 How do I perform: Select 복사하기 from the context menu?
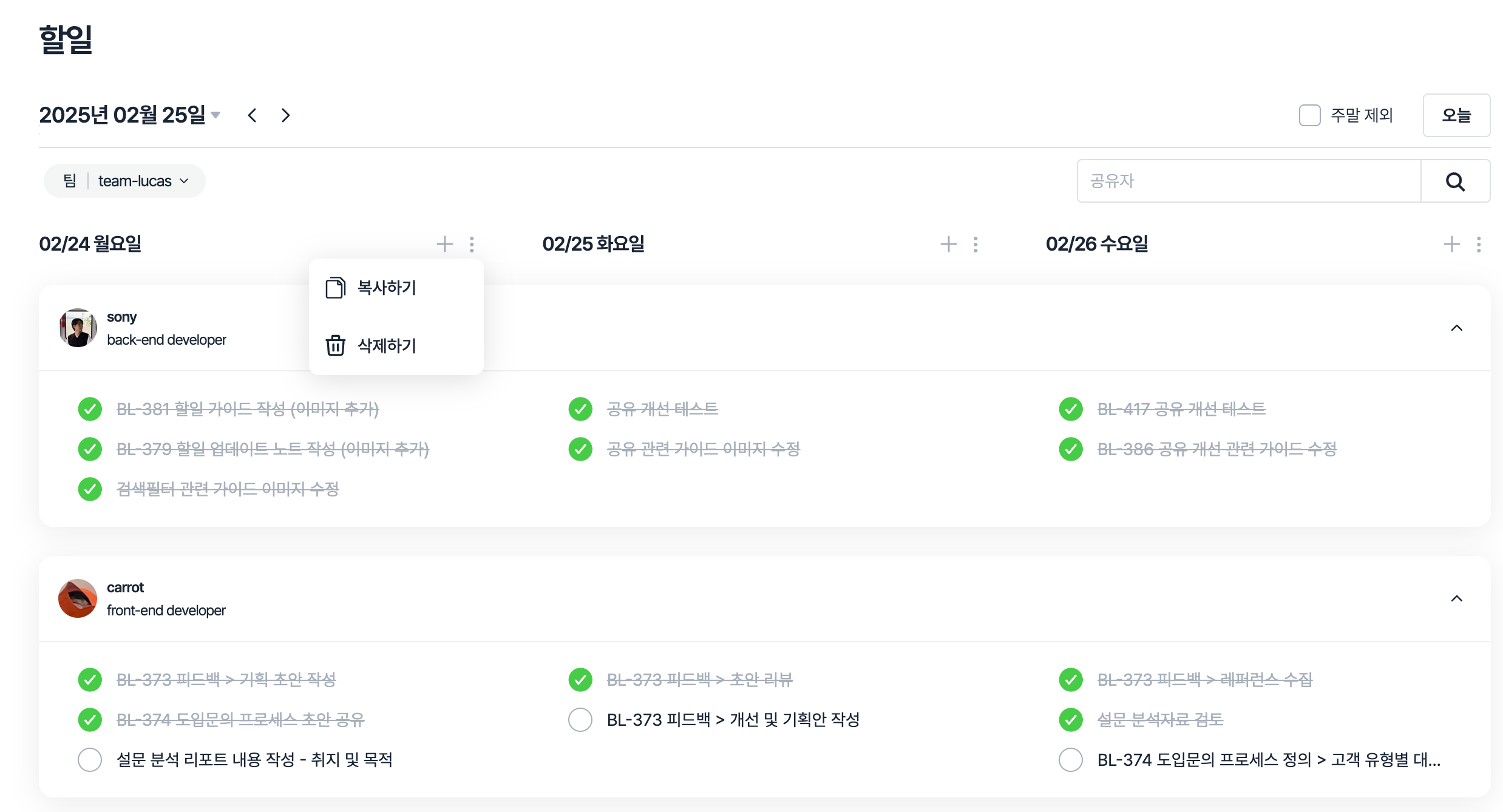coord(386,288)
